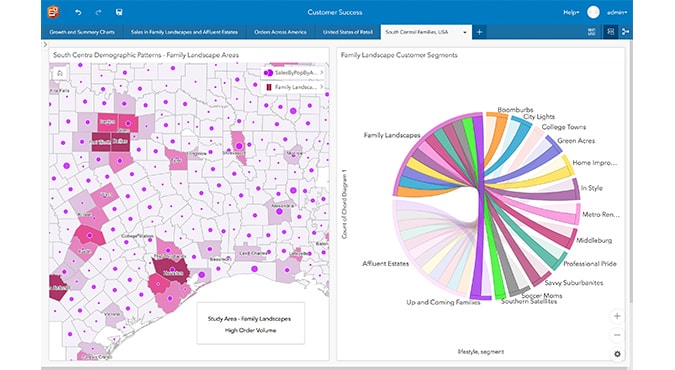The image size is (675, 370).
Task: Click the Green Acres segment label
Action: coord(576,141)
